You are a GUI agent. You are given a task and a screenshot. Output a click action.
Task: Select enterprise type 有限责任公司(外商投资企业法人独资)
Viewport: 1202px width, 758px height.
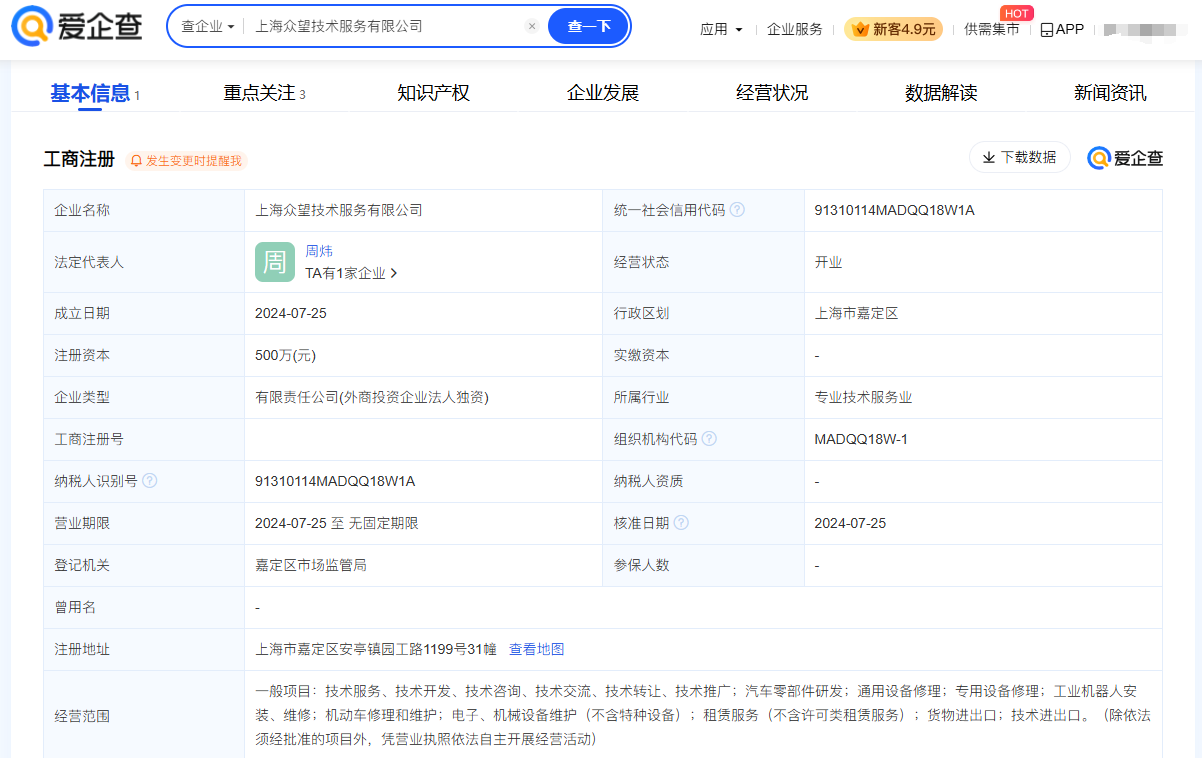372,397
